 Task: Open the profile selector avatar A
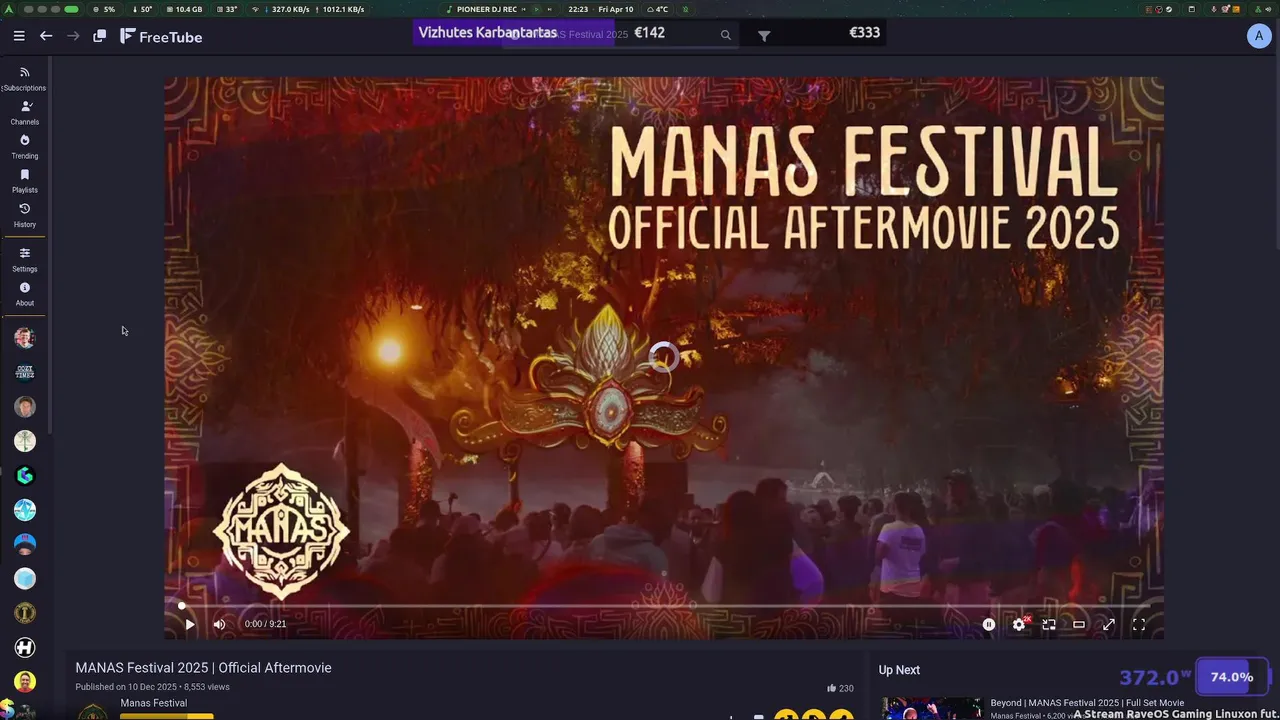coord(1258,36)
